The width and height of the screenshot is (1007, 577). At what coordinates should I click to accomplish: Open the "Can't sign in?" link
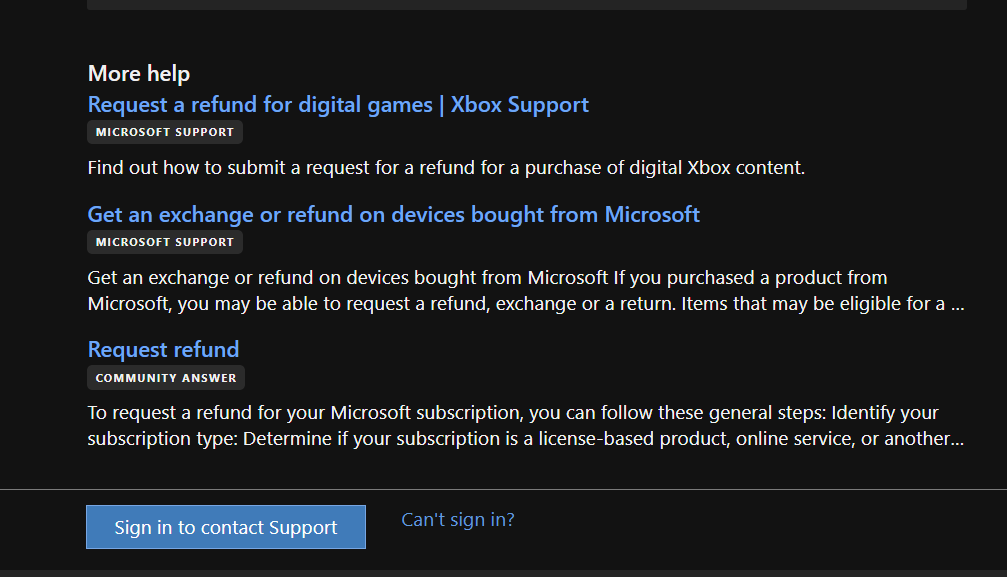(x=457, y=520)
